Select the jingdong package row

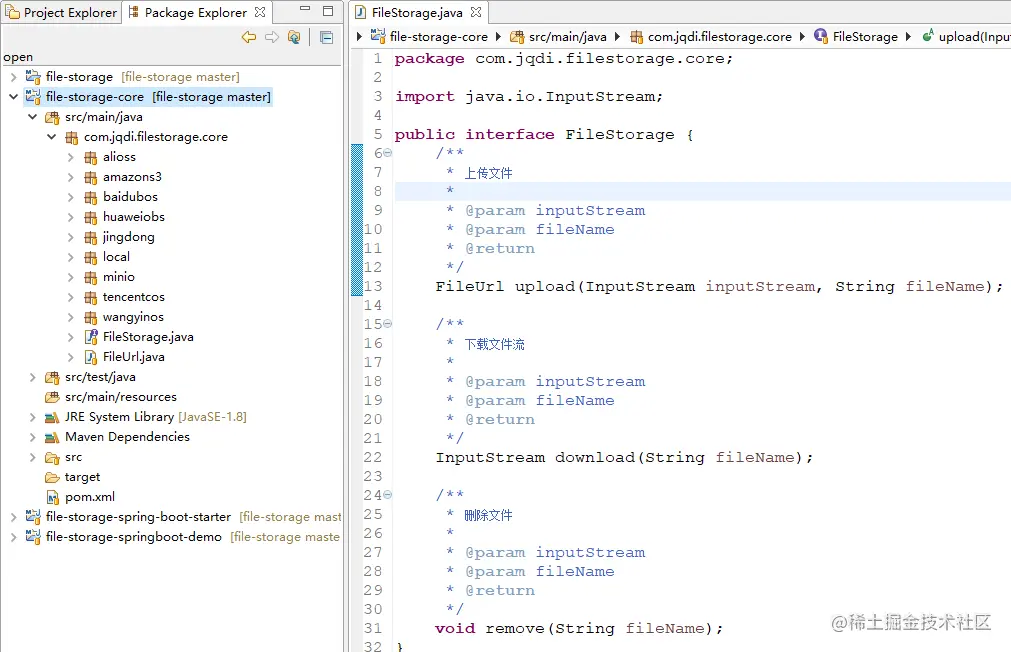[128, 237]
